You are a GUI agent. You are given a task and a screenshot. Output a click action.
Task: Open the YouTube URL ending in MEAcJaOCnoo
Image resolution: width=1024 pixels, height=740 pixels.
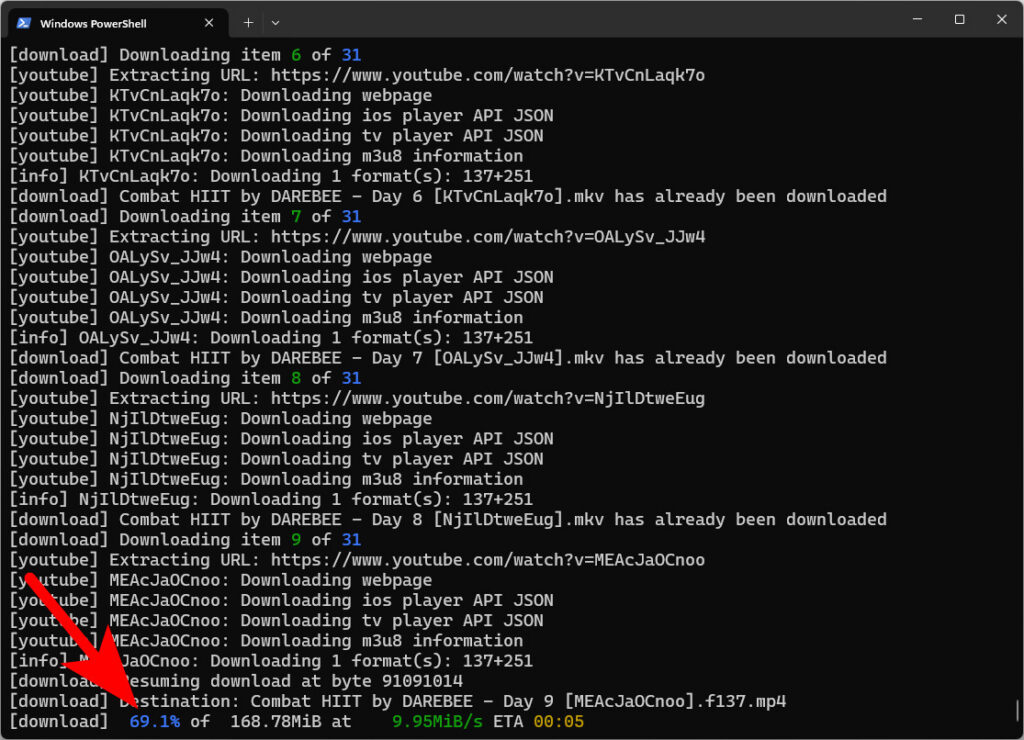[488, 560]
